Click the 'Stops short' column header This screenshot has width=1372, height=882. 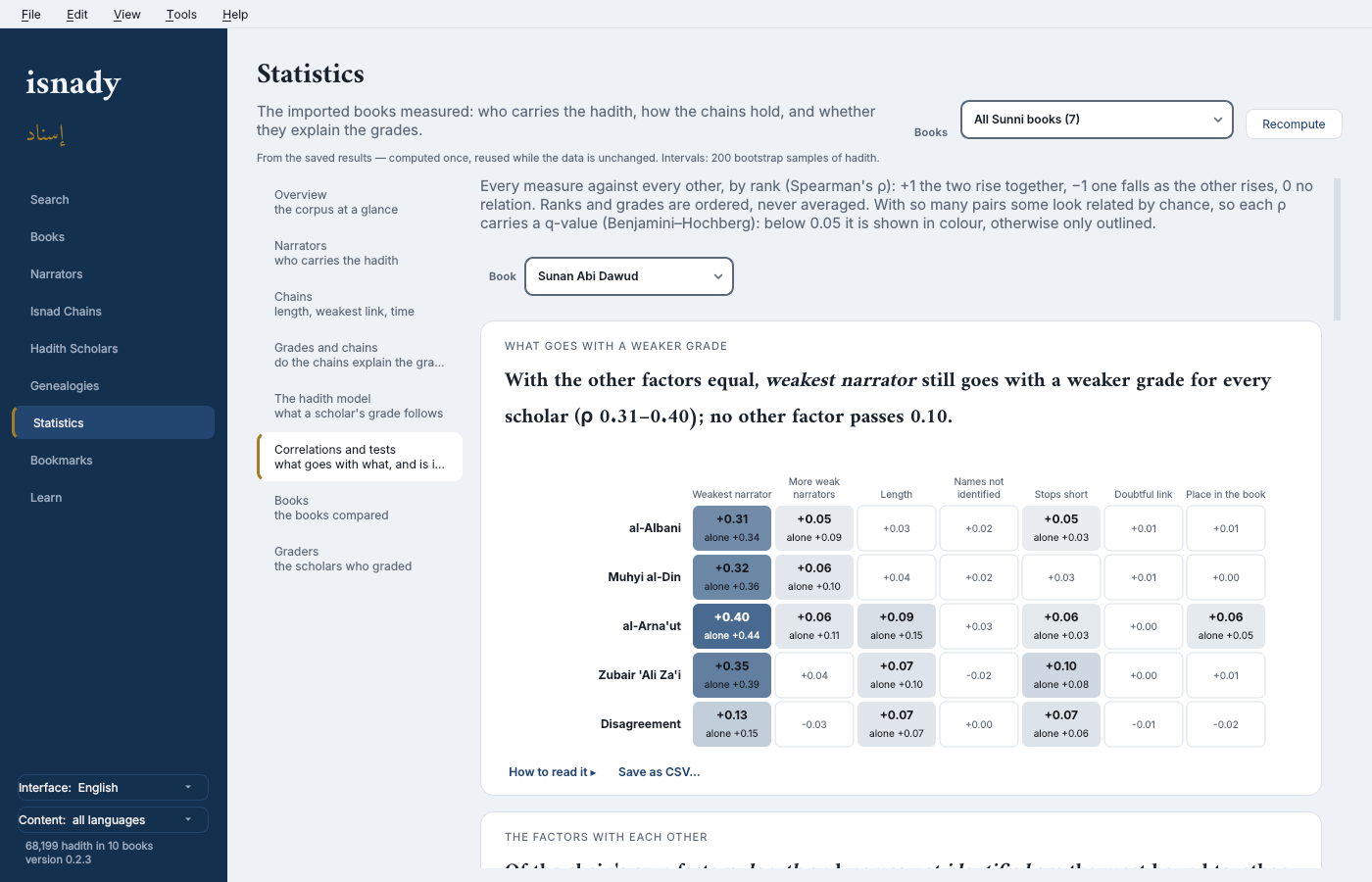pos(1061,495)
